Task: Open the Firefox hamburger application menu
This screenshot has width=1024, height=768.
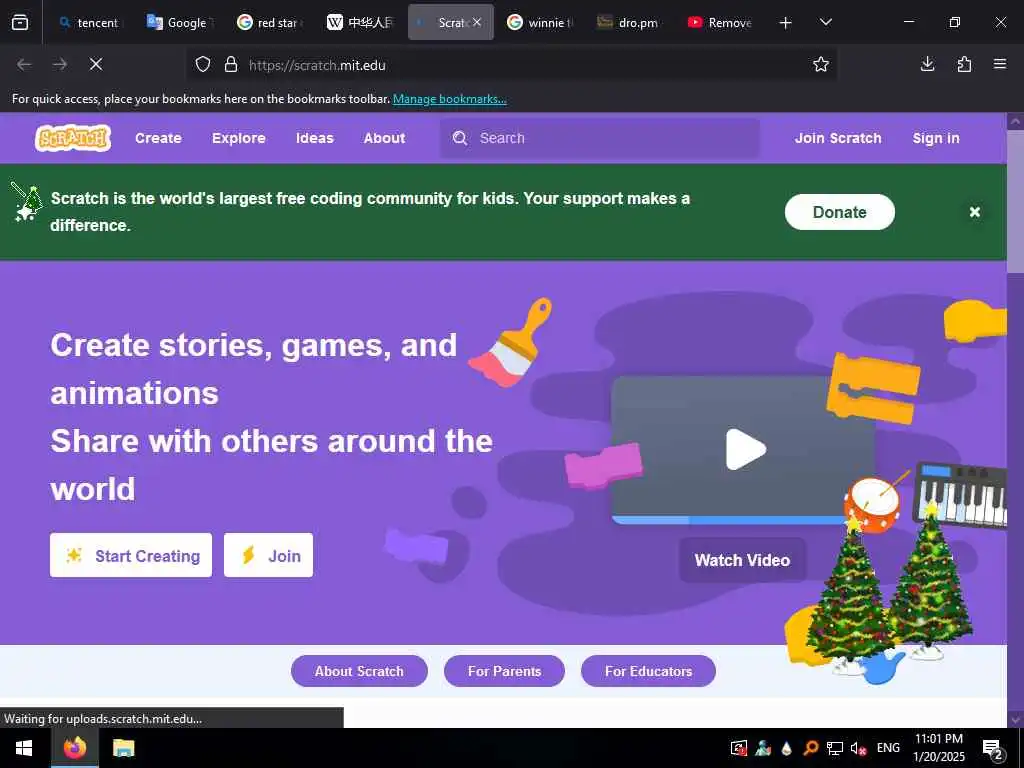Action: (1000, 64)
